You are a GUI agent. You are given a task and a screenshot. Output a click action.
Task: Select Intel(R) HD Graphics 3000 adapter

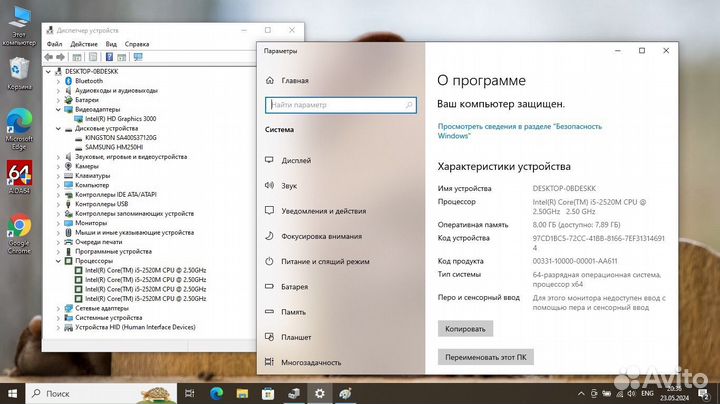(x=120, y=118)
